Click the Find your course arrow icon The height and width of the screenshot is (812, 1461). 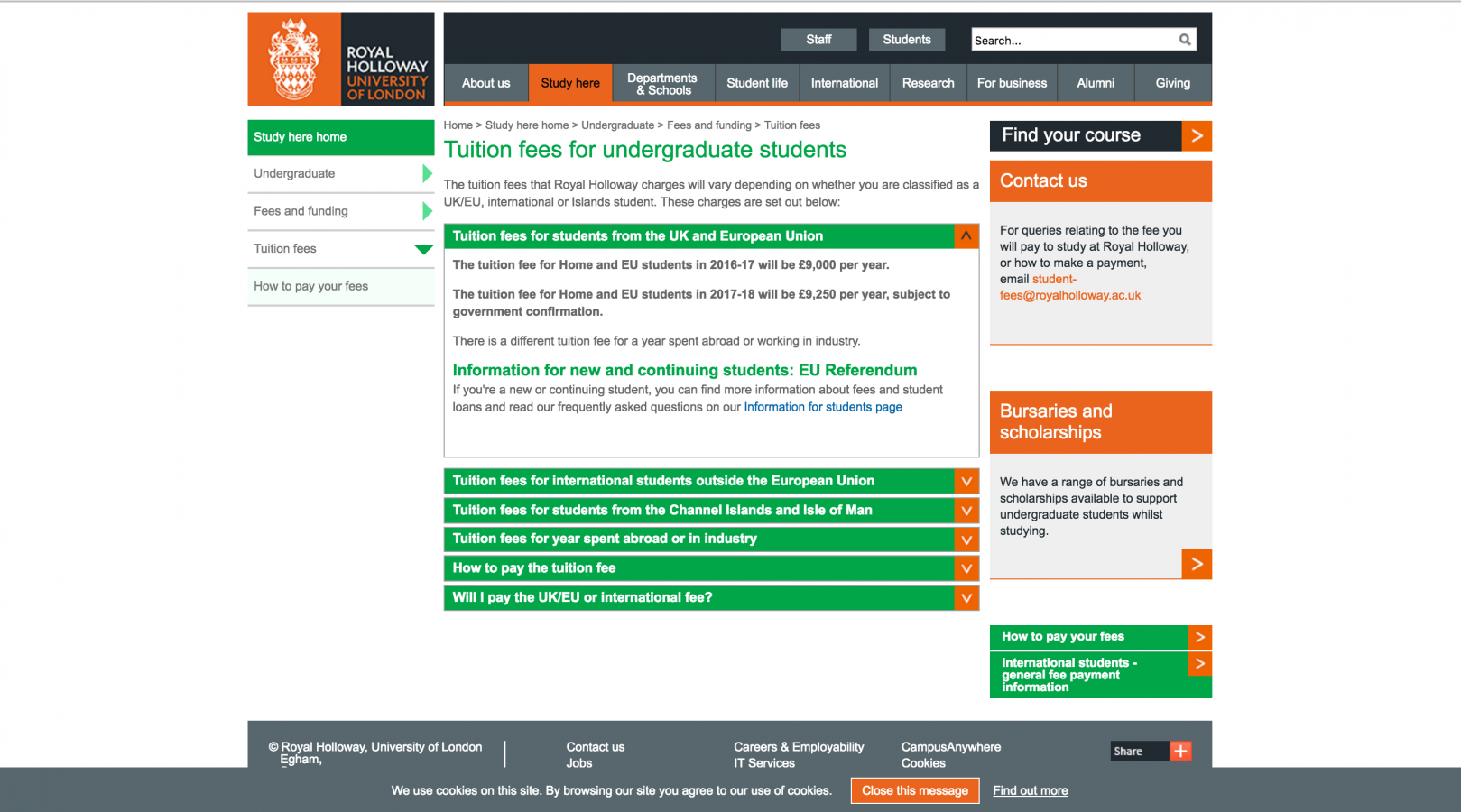[x=1197, y=135]
